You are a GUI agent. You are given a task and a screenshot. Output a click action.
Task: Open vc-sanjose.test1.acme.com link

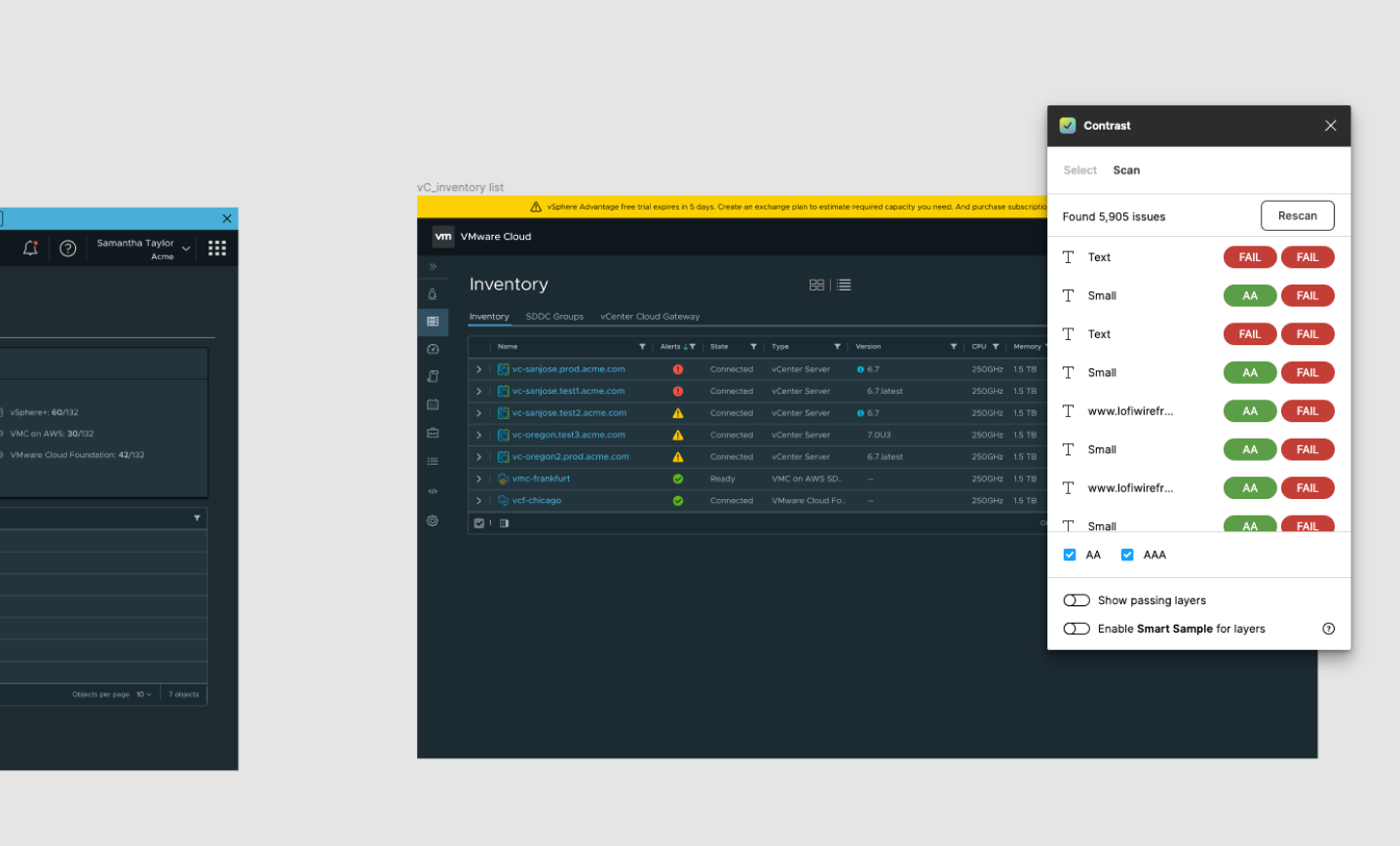point(568,391)
